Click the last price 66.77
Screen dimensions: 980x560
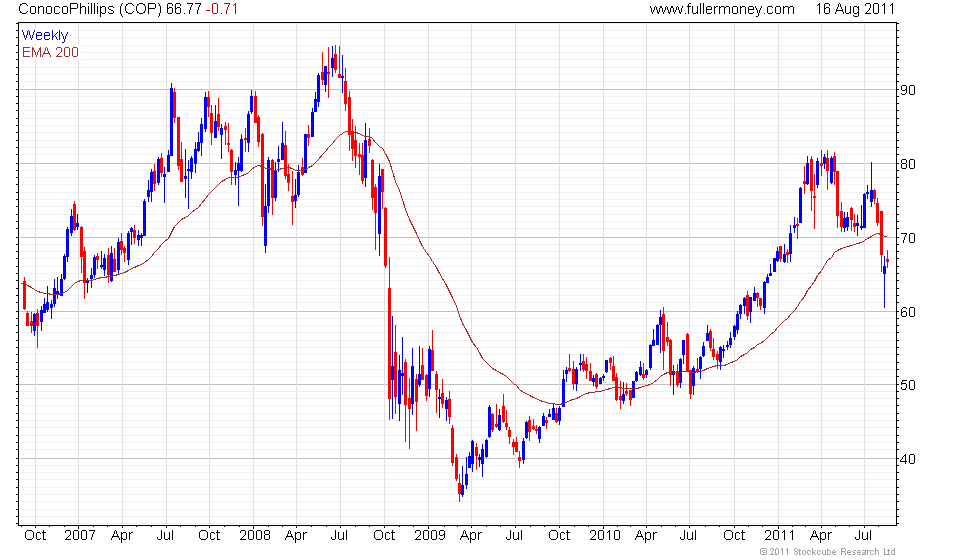coord(184,9)
